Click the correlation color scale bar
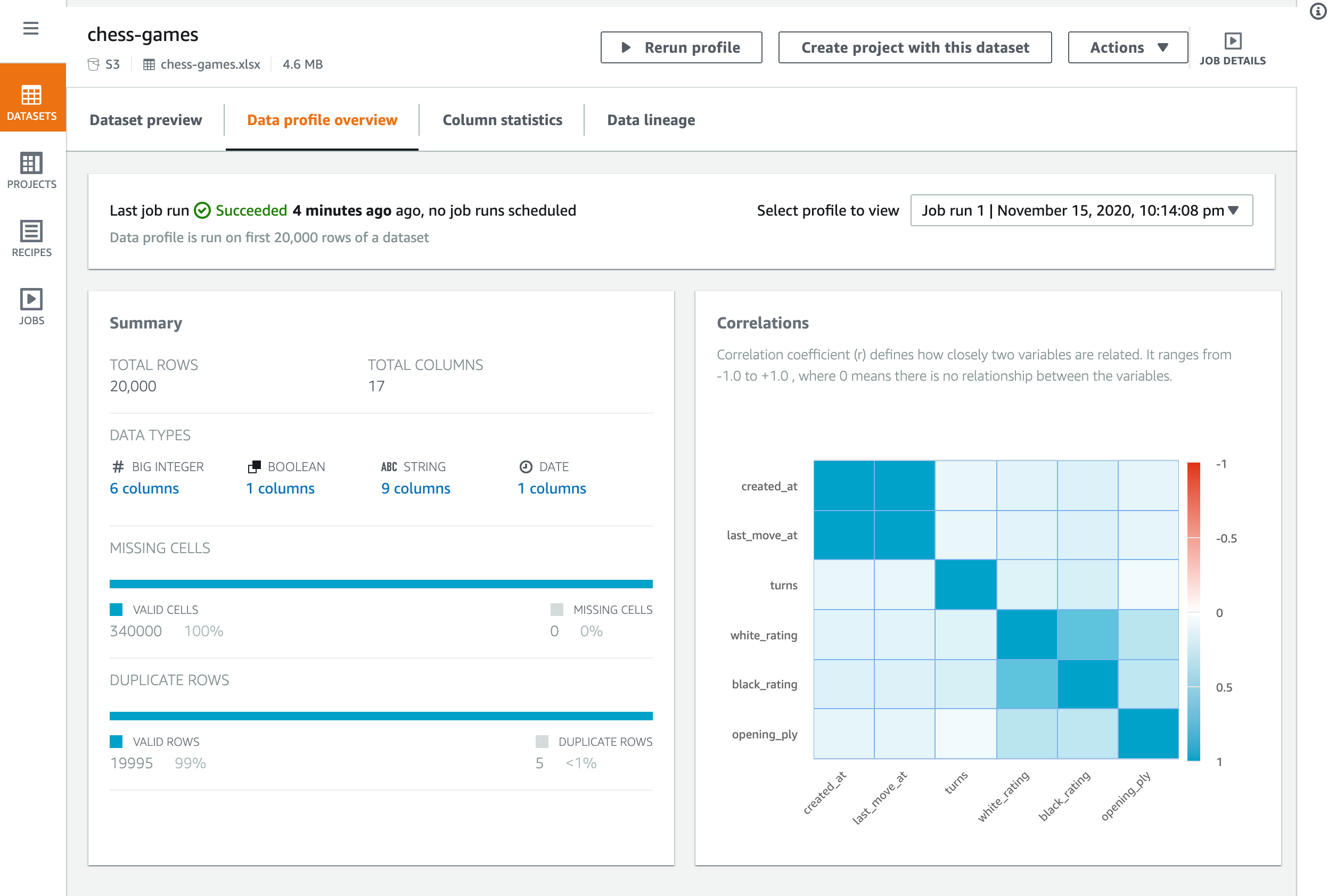 pos(1193,611)
